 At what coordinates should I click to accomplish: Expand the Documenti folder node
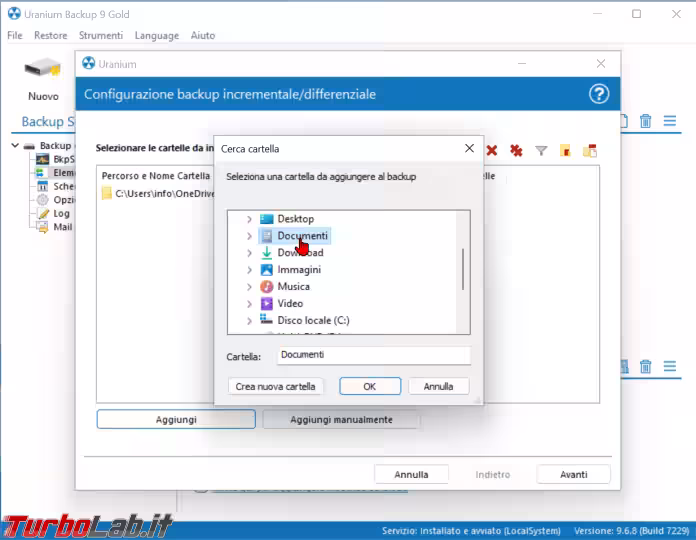(x=249, y=236)
